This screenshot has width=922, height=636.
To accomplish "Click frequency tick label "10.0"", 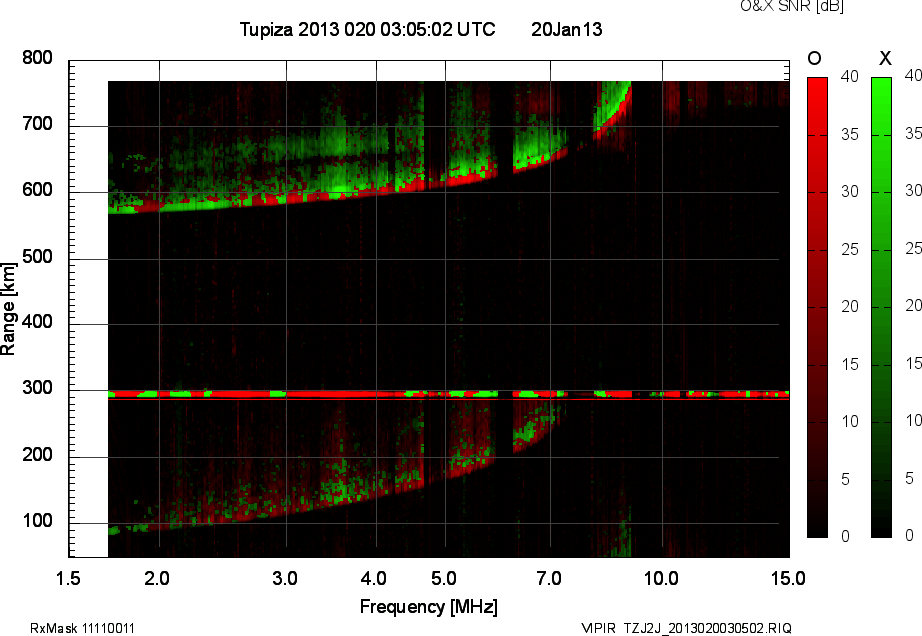I will (x=662, y=578).
